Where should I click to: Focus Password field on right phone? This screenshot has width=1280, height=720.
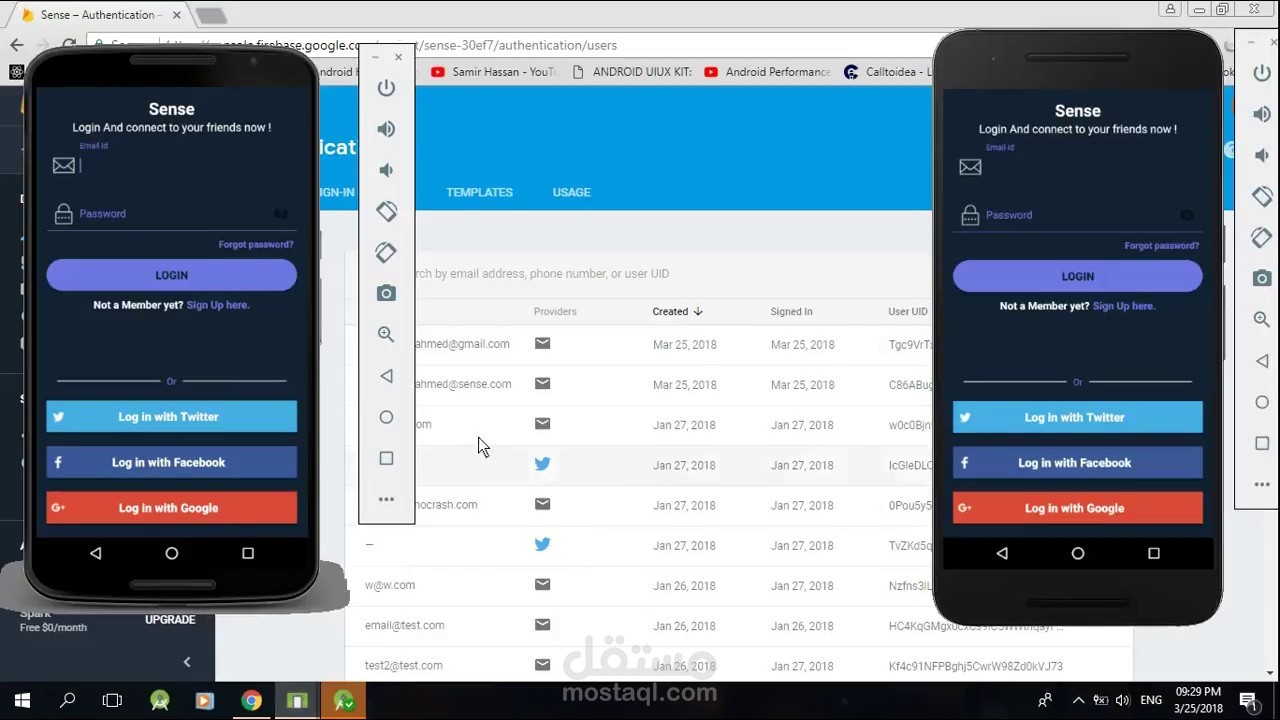coord(1076,215)
